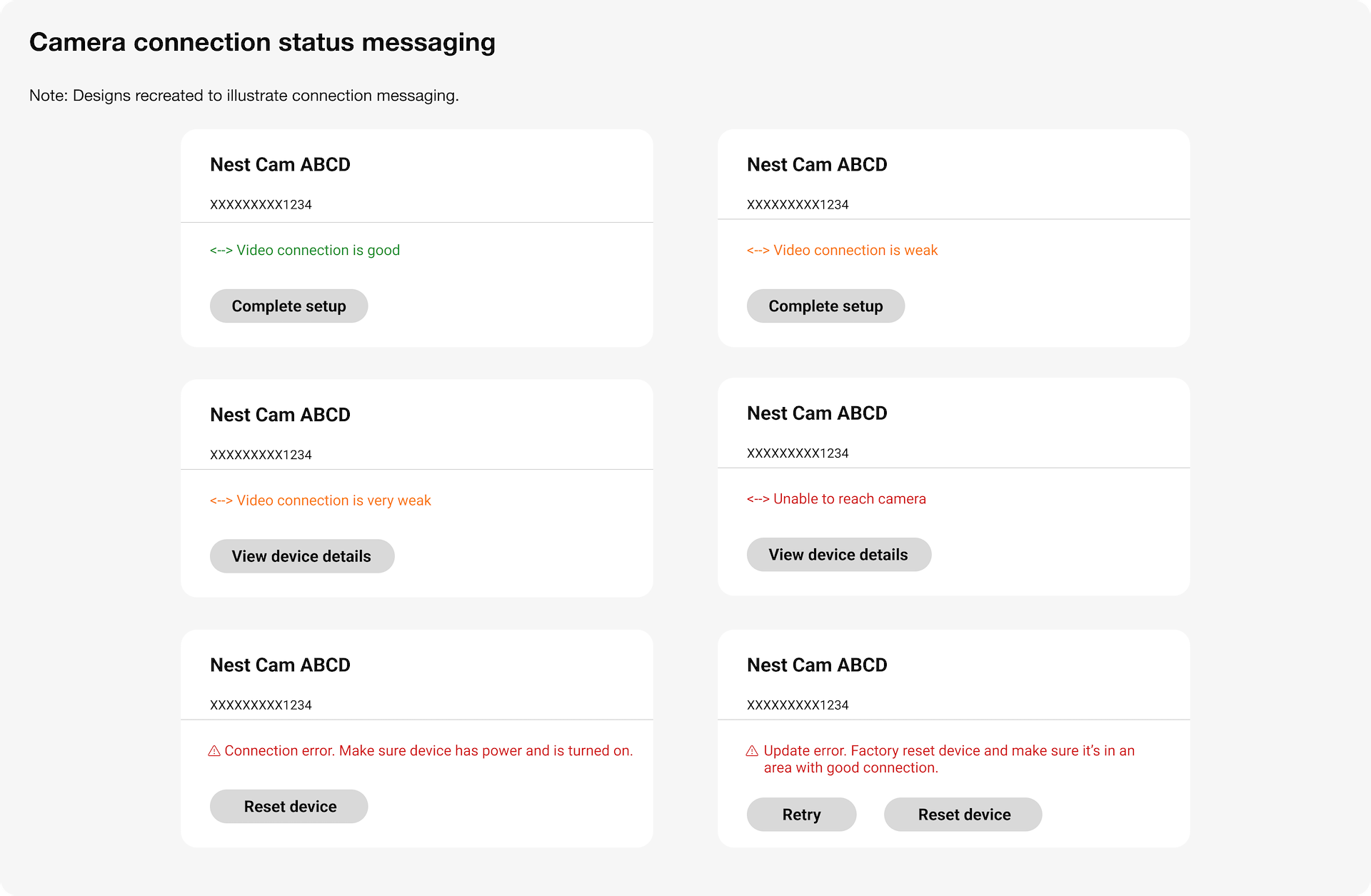Click the green connection arrow icon

point(221,251)
